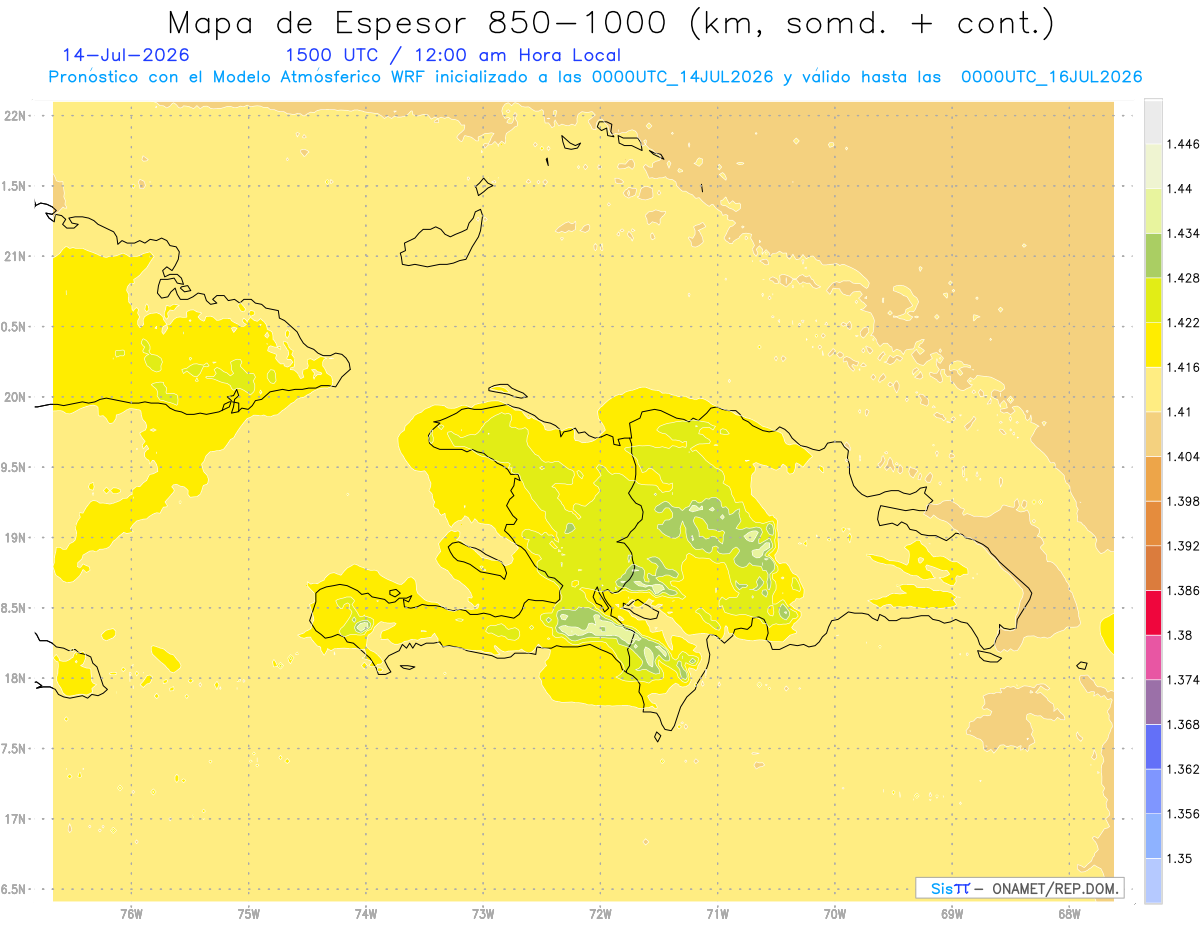
Task: Click the initialization stamp '0000UTC_14JUL2026'
Action: coord(683,77)
